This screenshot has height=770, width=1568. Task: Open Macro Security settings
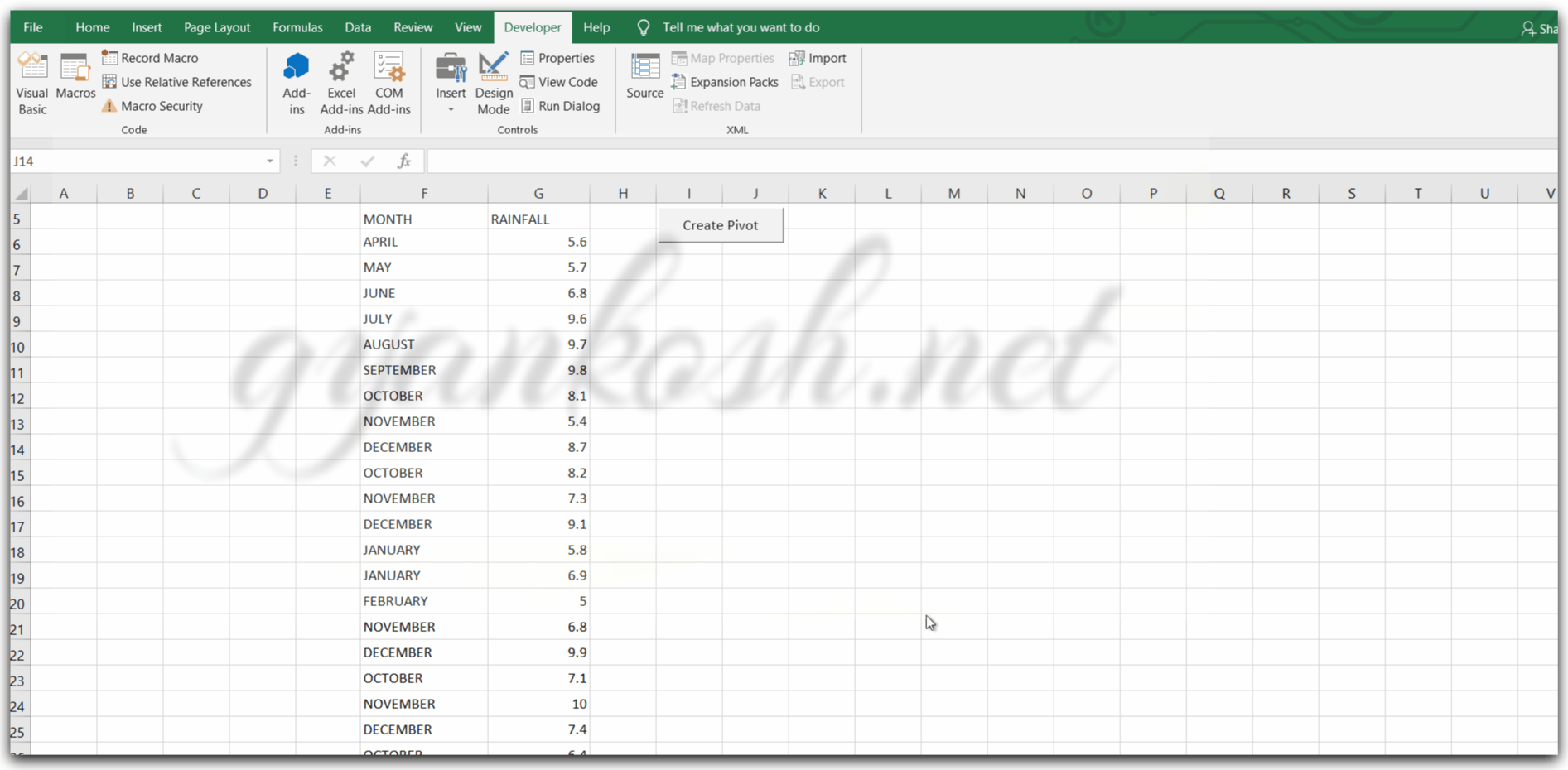[x=152, y=106]
